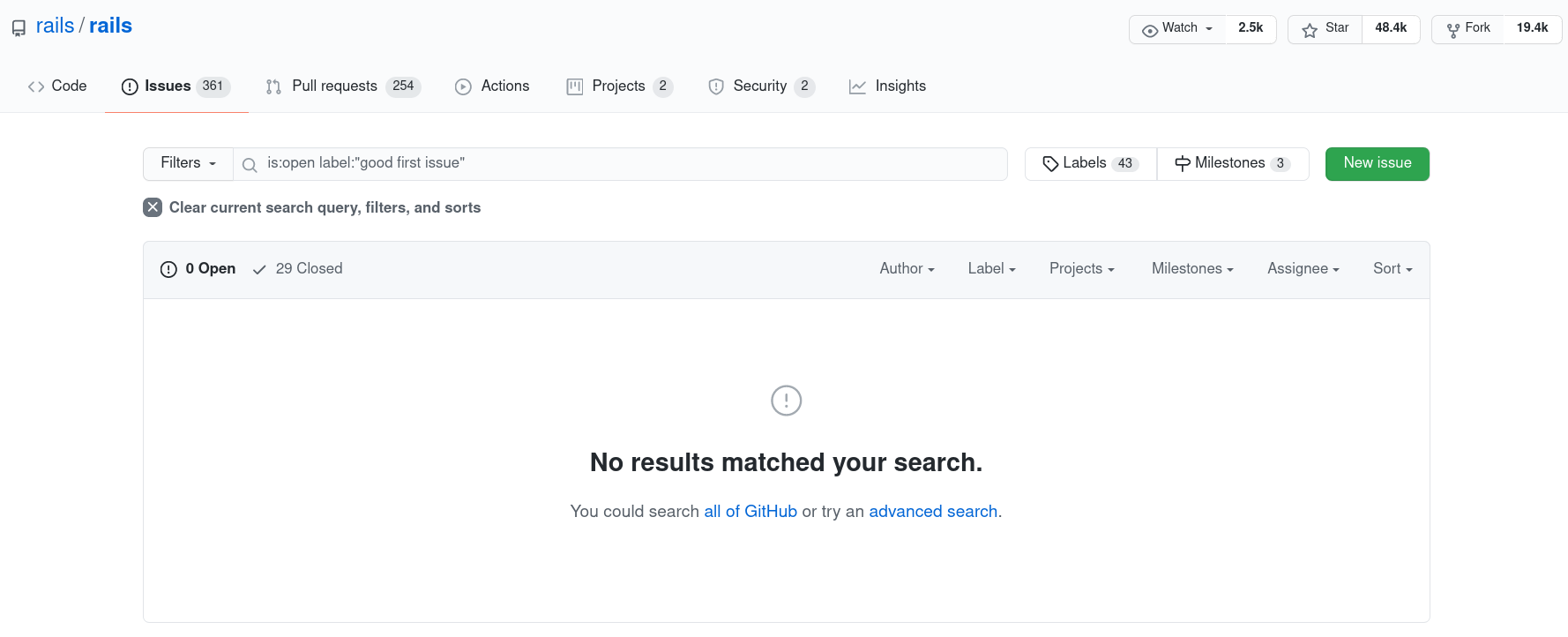
Task: Click the Security tab counter badge 2
Action: click(804, 86)
